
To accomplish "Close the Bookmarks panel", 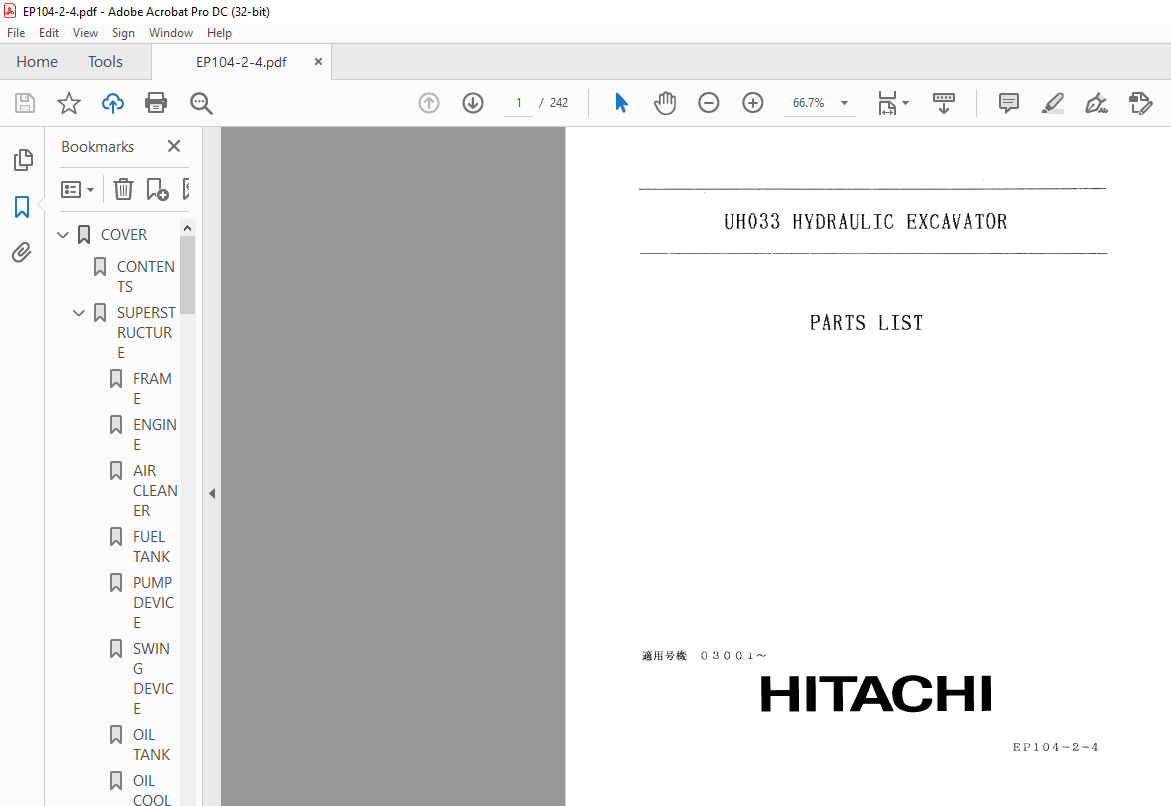I will (x=174, y=146).
